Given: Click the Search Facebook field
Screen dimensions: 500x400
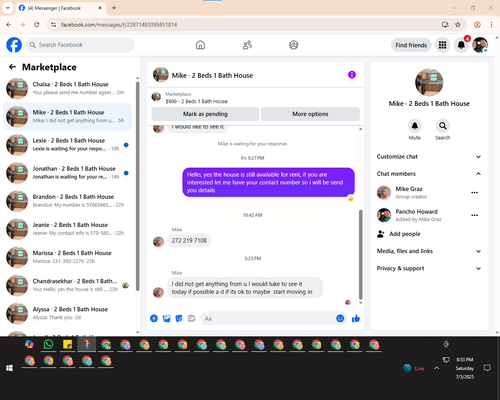Looking at the screenshot, I should (80, 45).
